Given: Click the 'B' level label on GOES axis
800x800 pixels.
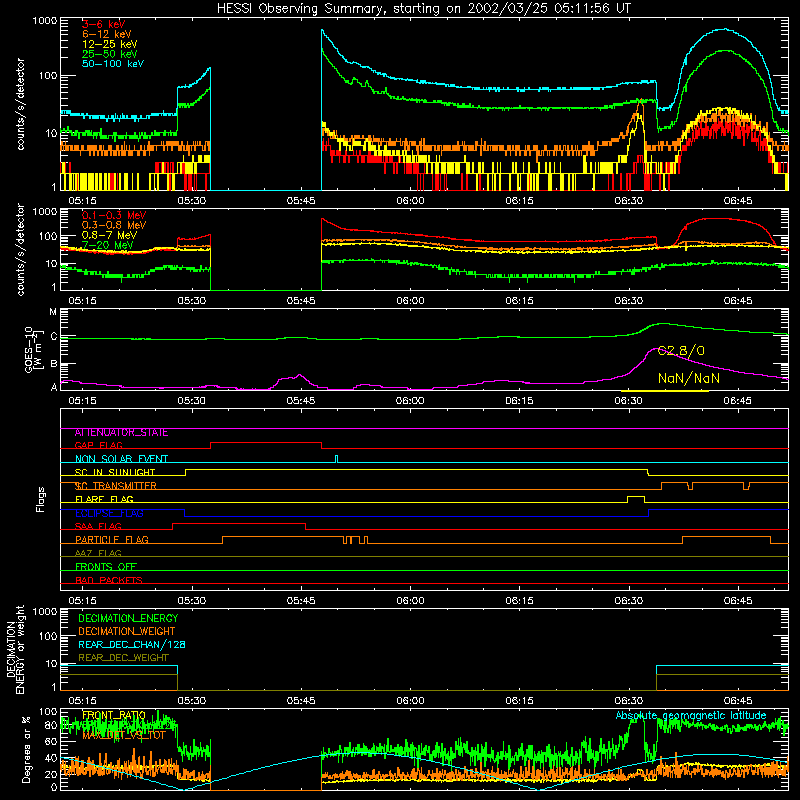Looking at the screenshot, I should (x=54, y=364).
